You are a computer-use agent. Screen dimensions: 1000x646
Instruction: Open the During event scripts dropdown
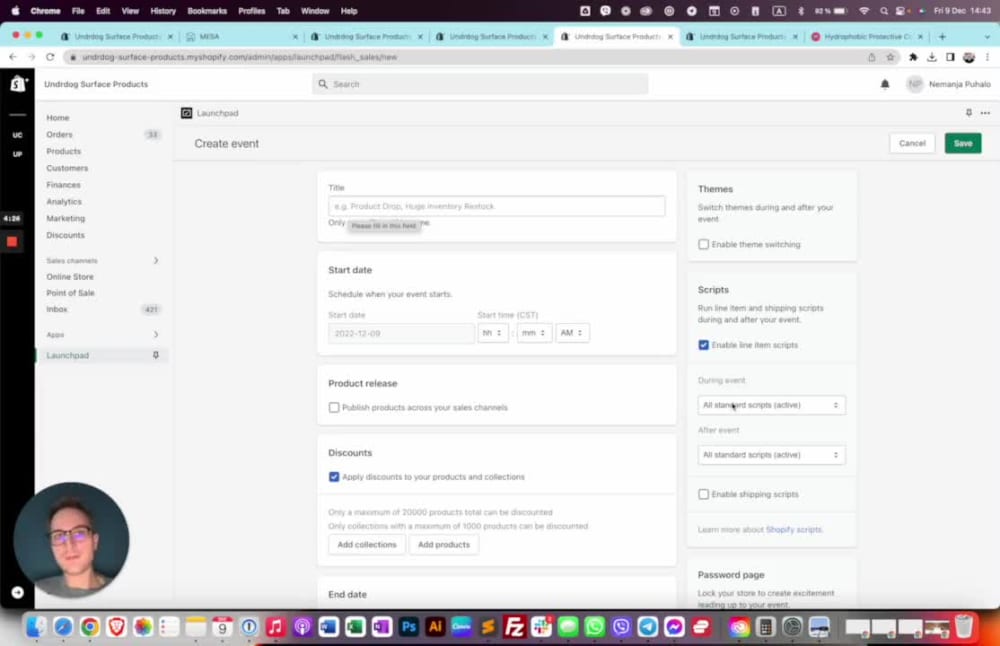coord(770,405)
